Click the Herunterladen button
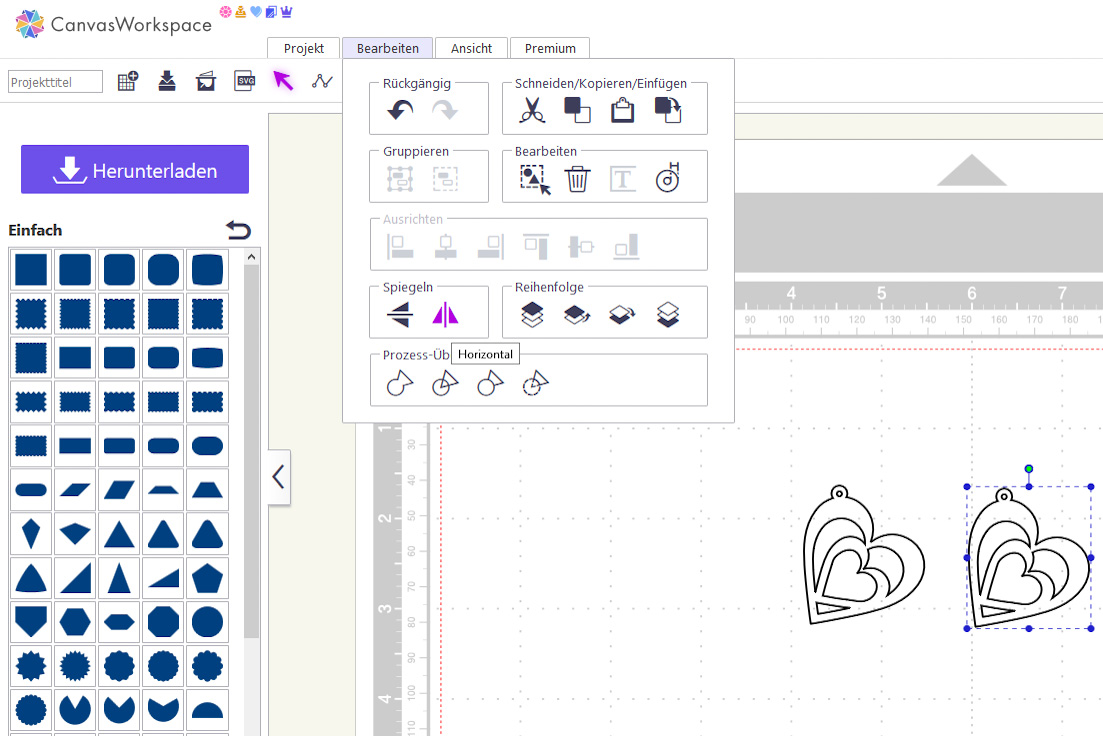1103x736 pixels. 135,170
